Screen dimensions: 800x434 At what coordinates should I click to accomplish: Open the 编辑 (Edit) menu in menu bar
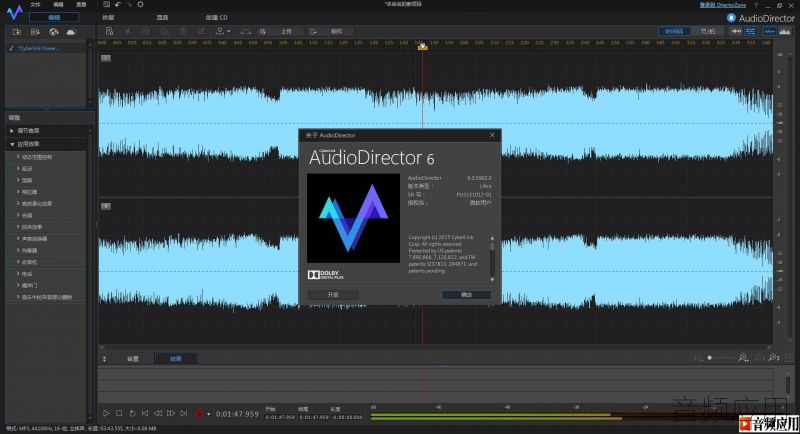58,5
